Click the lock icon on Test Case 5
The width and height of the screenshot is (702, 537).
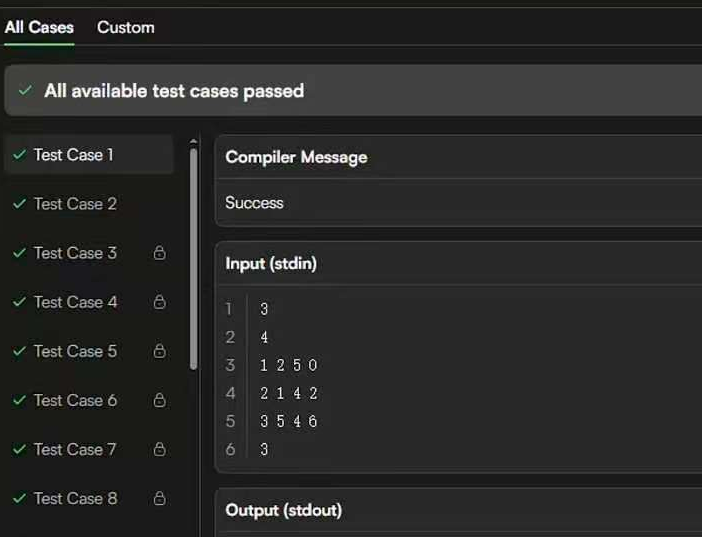159,351
